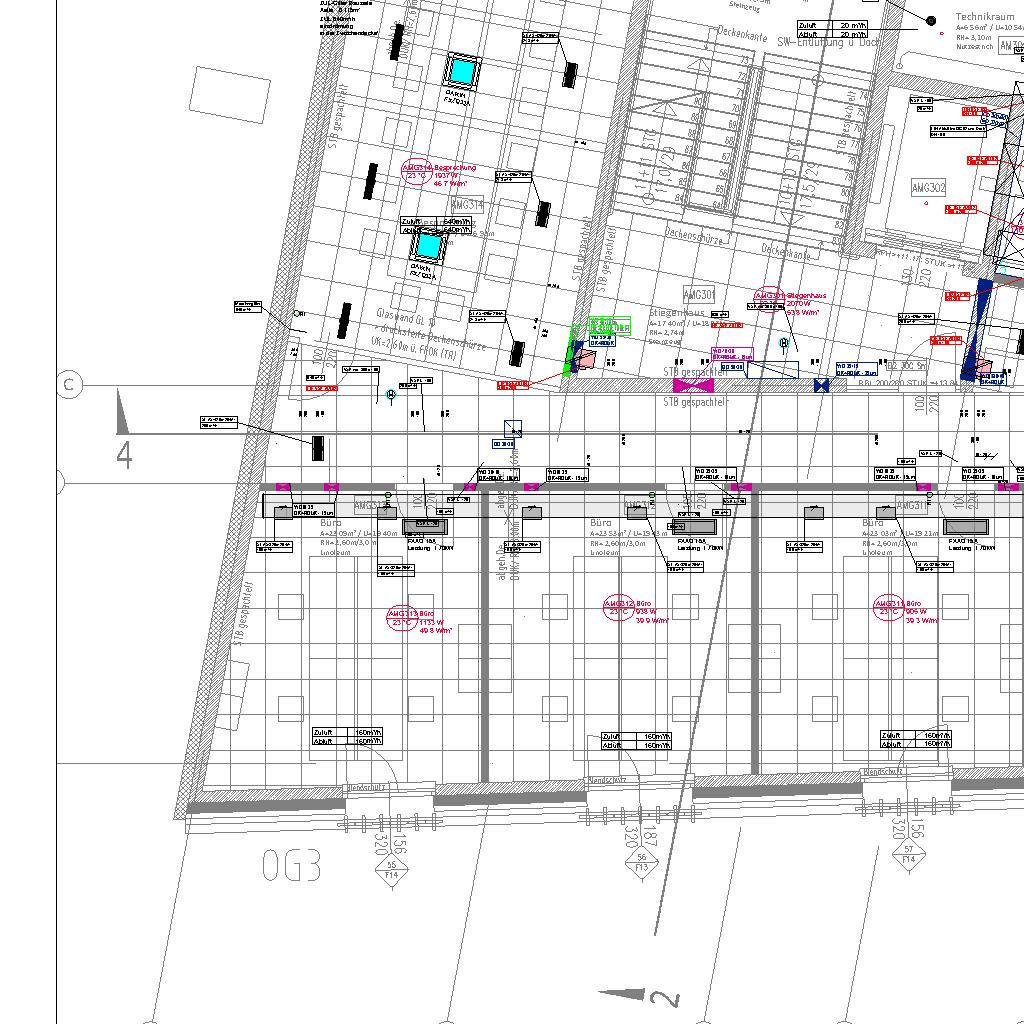Screen dimensions: 1024x1024
Task: Select the Zuluft/Abluft 640 m³/h table
Action: [435, 225]
